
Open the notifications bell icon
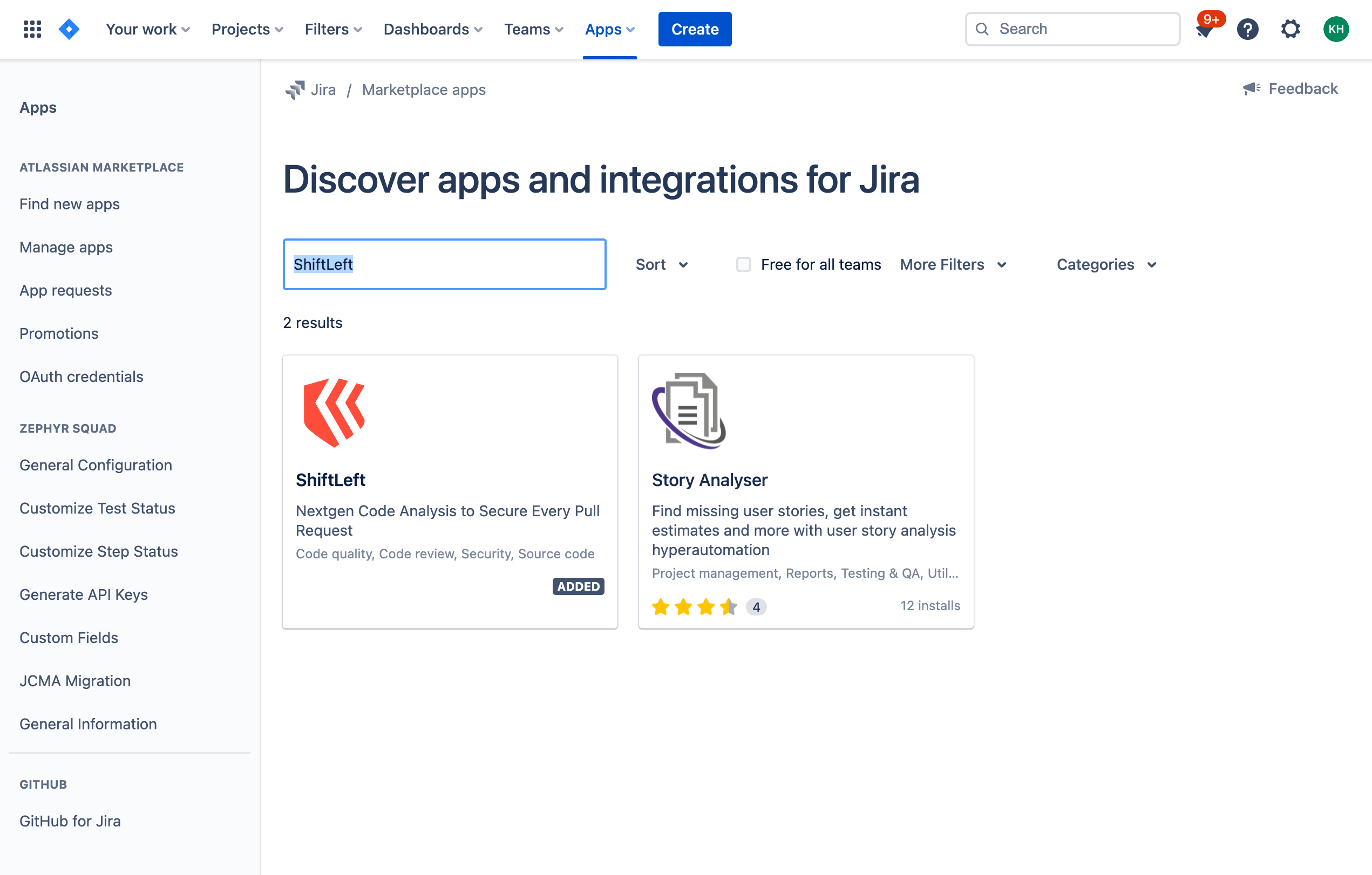tap(1205, 29)
